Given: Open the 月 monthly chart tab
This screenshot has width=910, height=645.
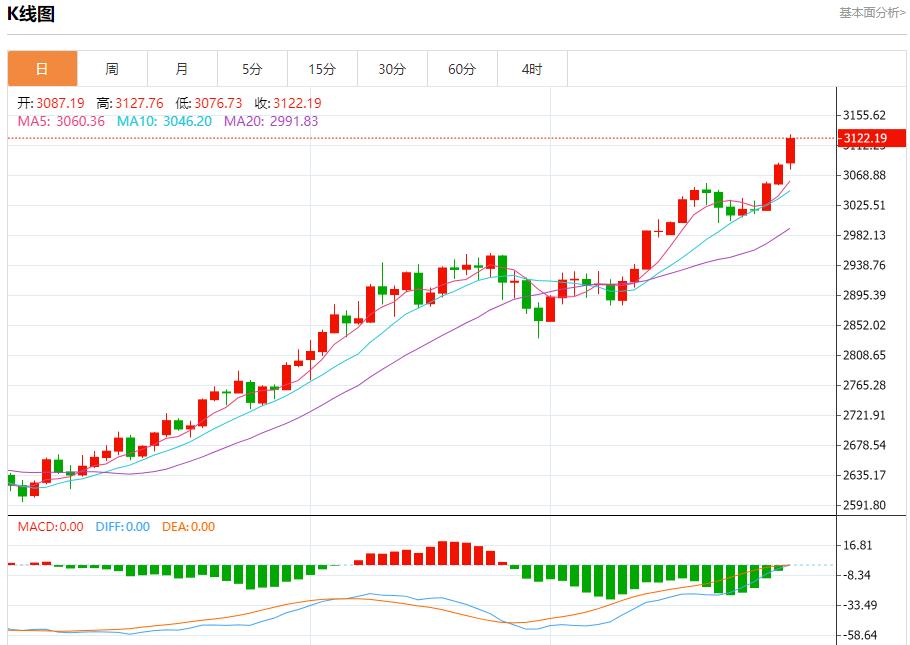Looking at the screenshot, I should coord(182,69).
